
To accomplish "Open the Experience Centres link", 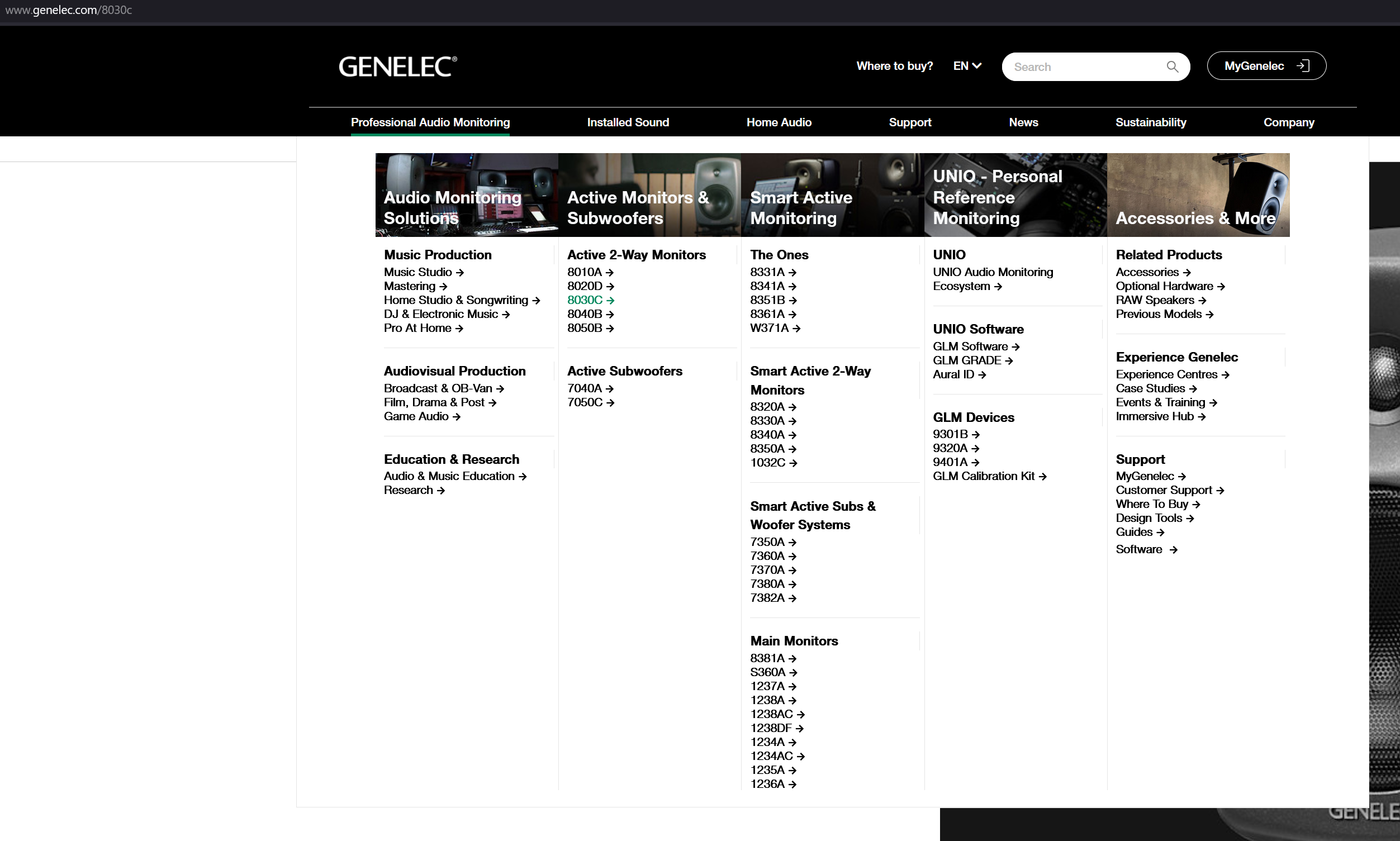I will [x=1172, y=374].
